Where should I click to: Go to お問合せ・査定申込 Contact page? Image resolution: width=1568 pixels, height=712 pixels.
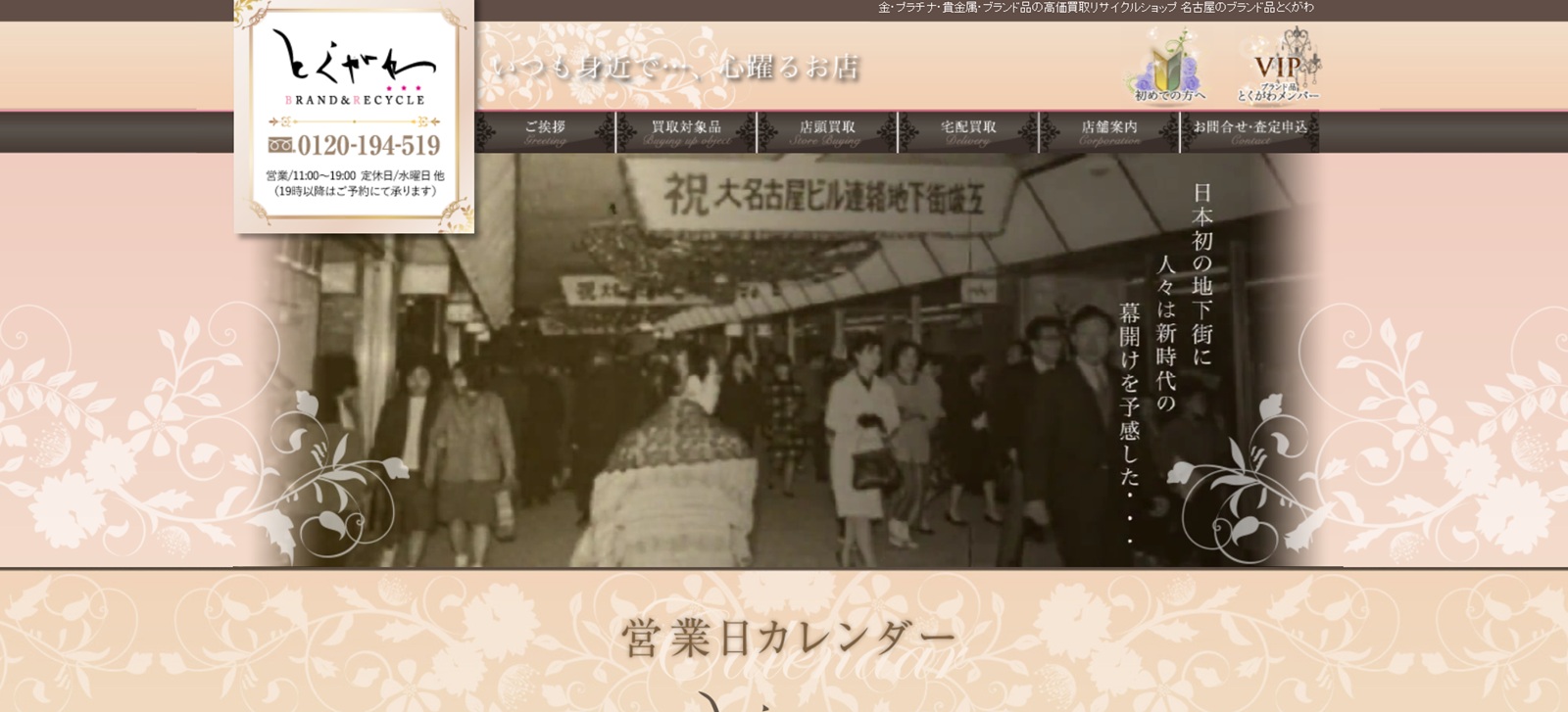pos(1249,132)
